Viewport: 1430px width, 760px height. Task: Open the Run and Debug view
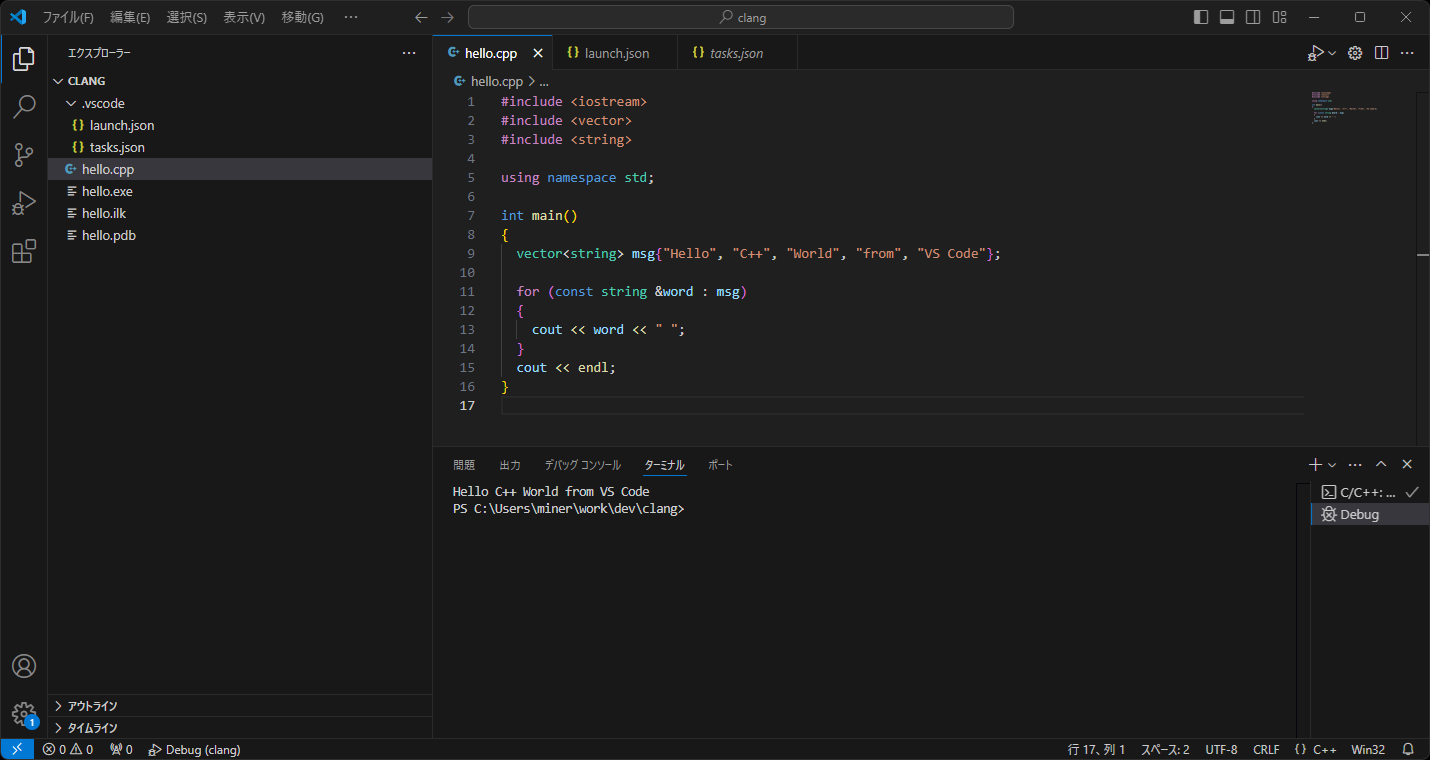click(x=24, y=204)
